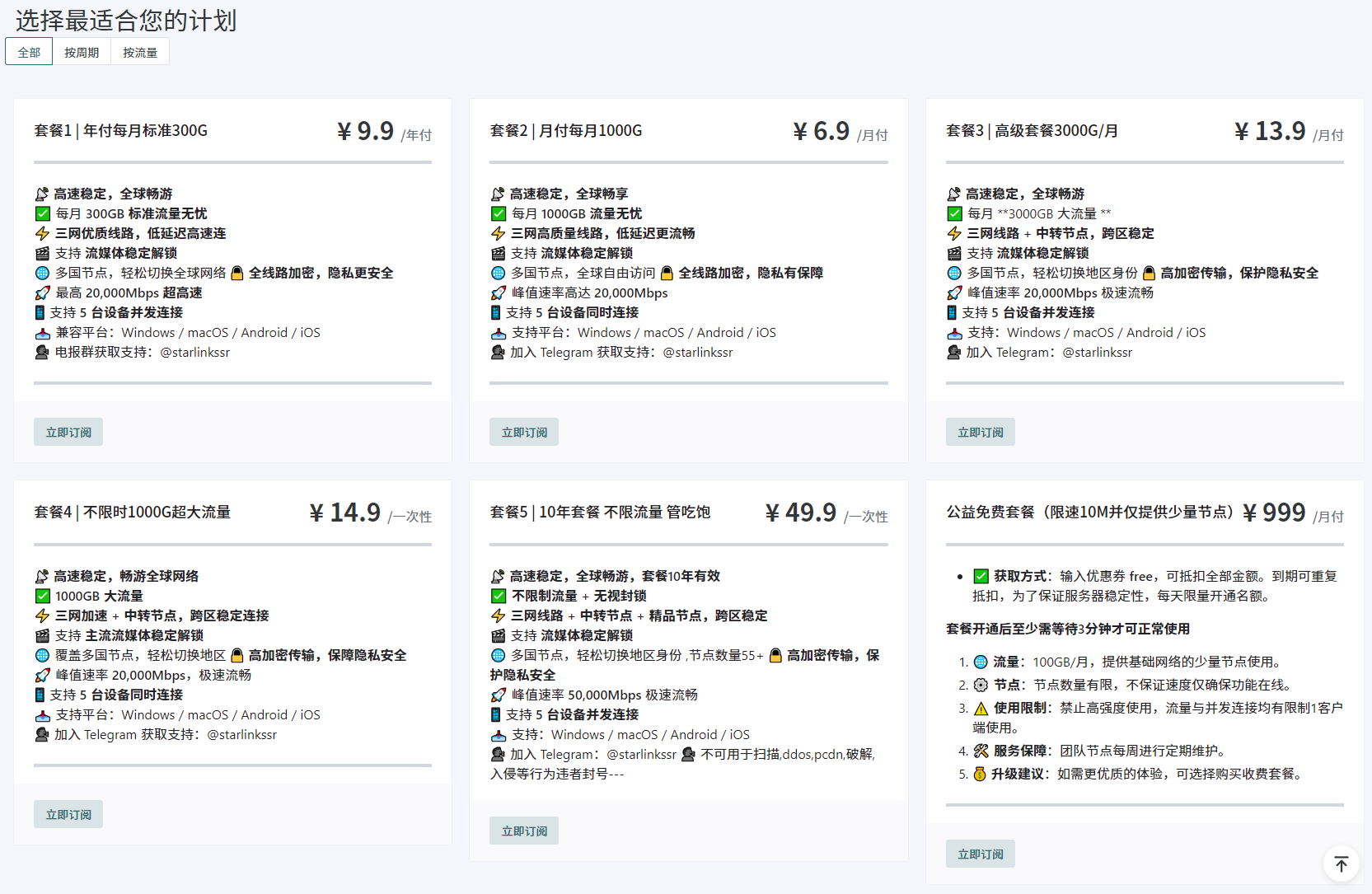The height and width of the screenshot is (894, 1372).
Task: Click globe icon in 套餐3 card
Action: coord(954,274)
